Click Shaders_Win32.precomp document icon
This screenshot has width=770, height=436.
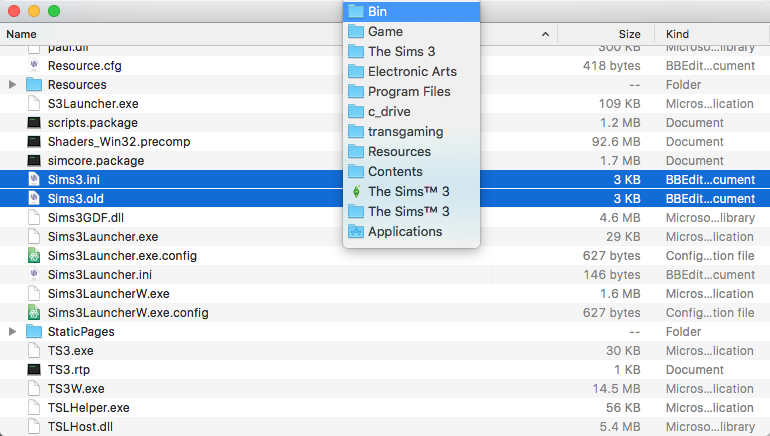tap(34, 141)
